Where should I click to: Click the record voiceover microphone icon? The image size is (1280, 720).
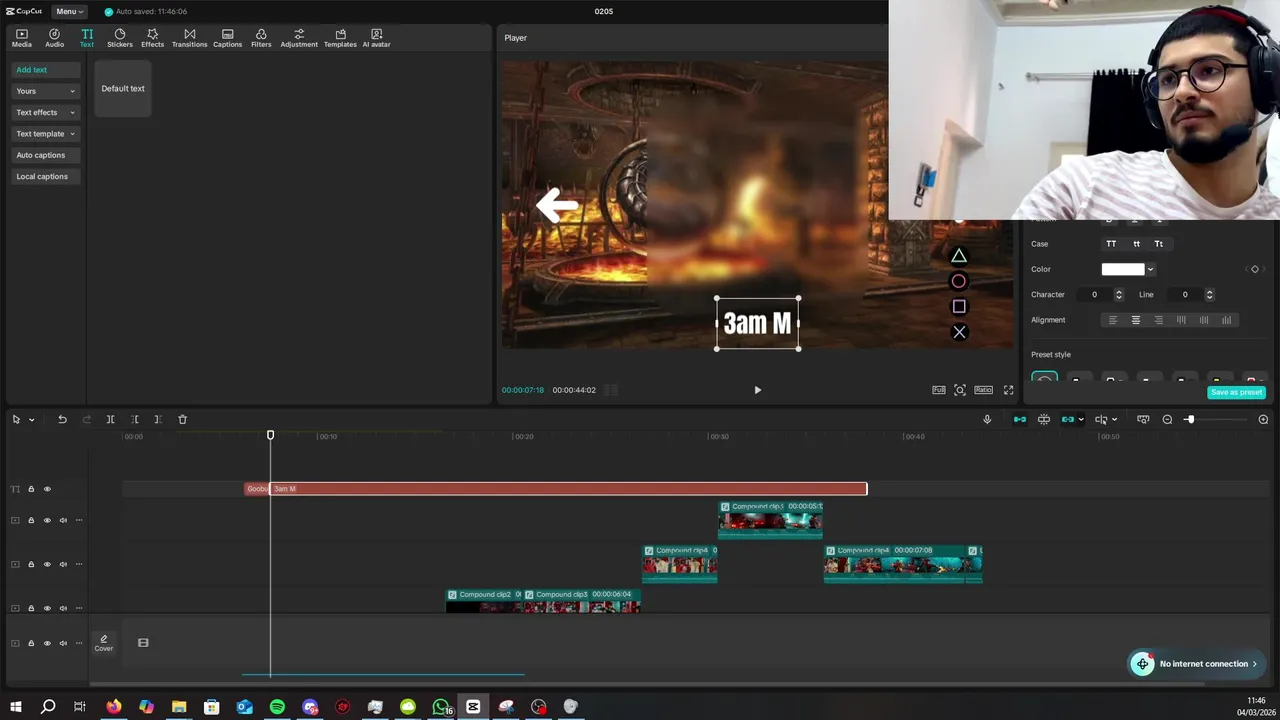tap(987, 420)
